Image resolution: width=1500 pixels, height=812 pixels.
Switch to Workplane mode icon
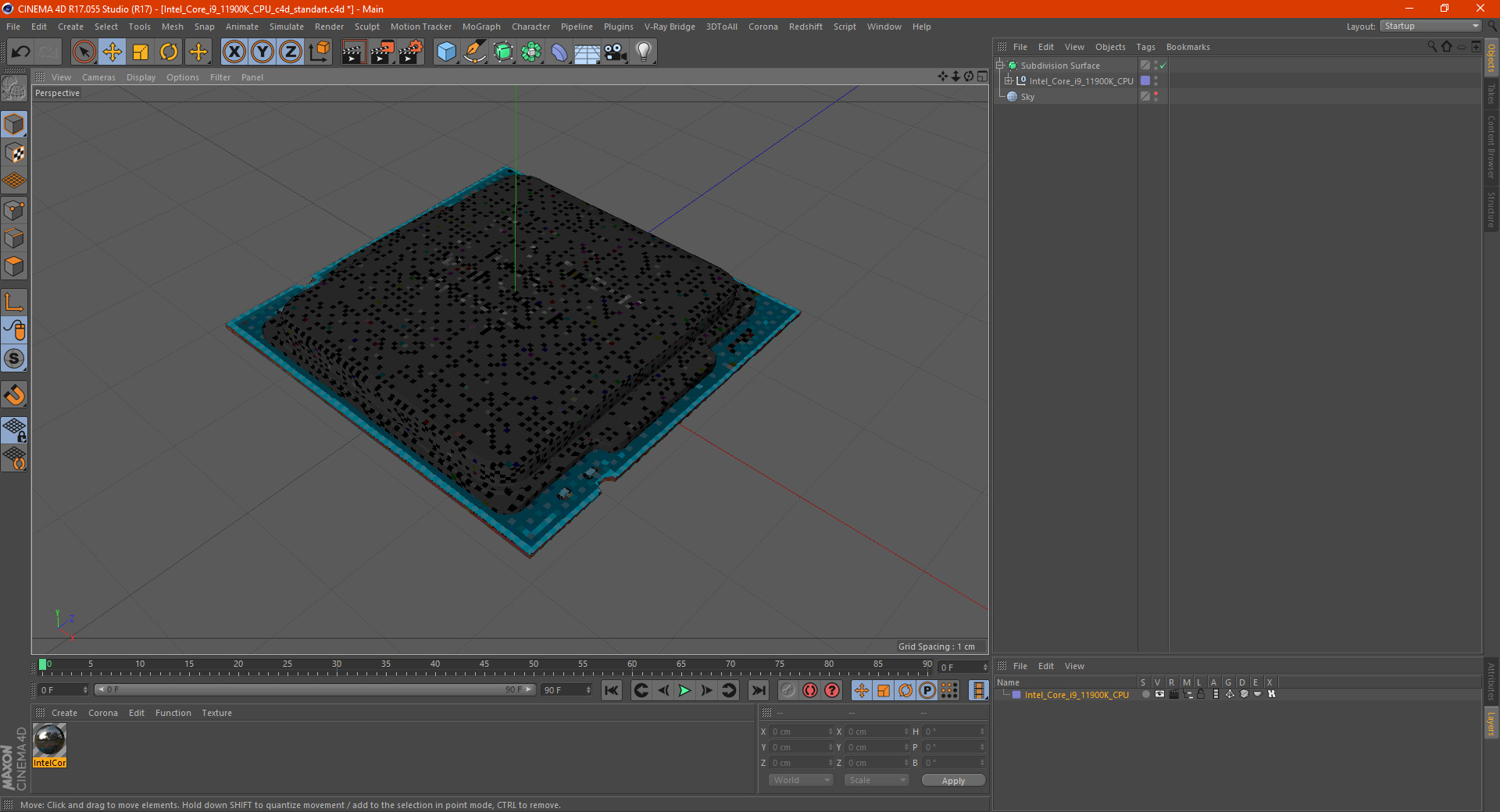point(14,181)
